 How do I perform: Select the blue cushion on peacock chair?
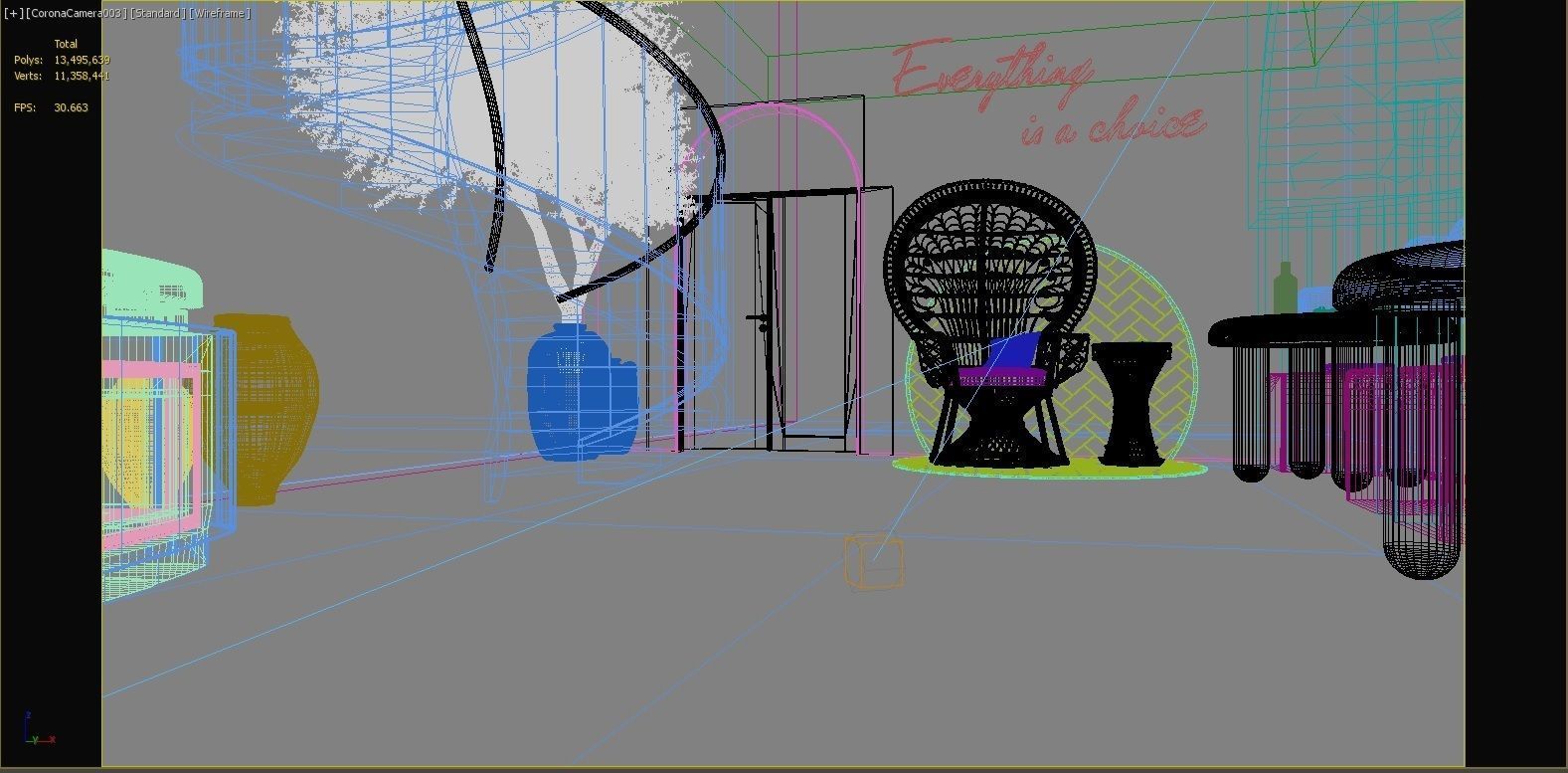pos(1016,350)
